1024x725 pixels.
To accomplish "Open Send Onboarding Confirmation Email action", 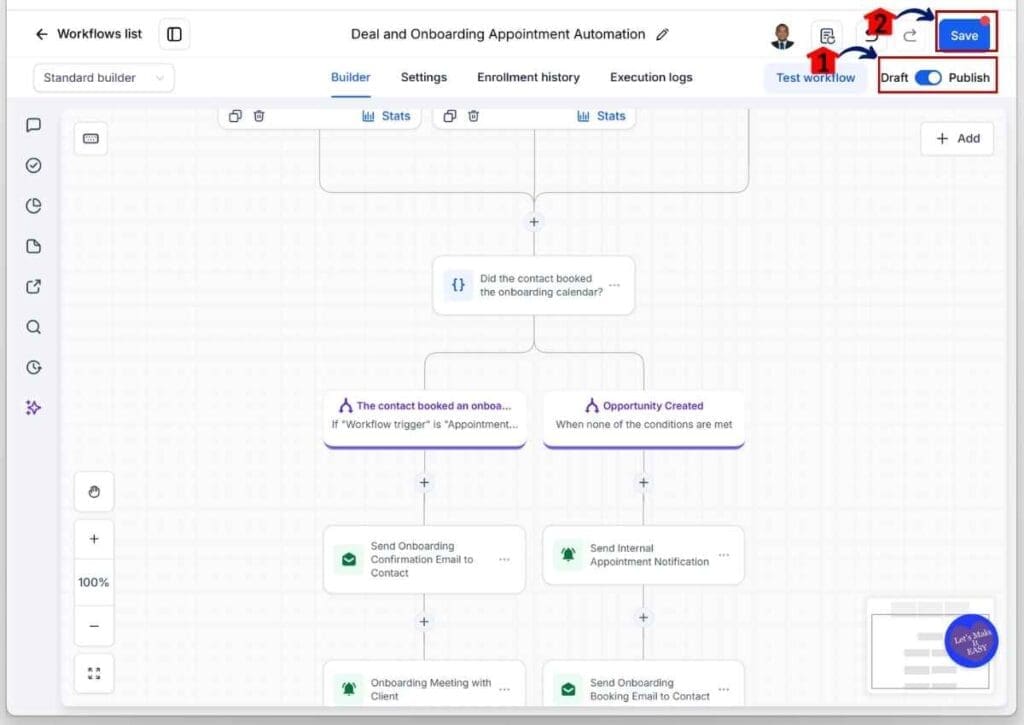I will pos(424,560).
